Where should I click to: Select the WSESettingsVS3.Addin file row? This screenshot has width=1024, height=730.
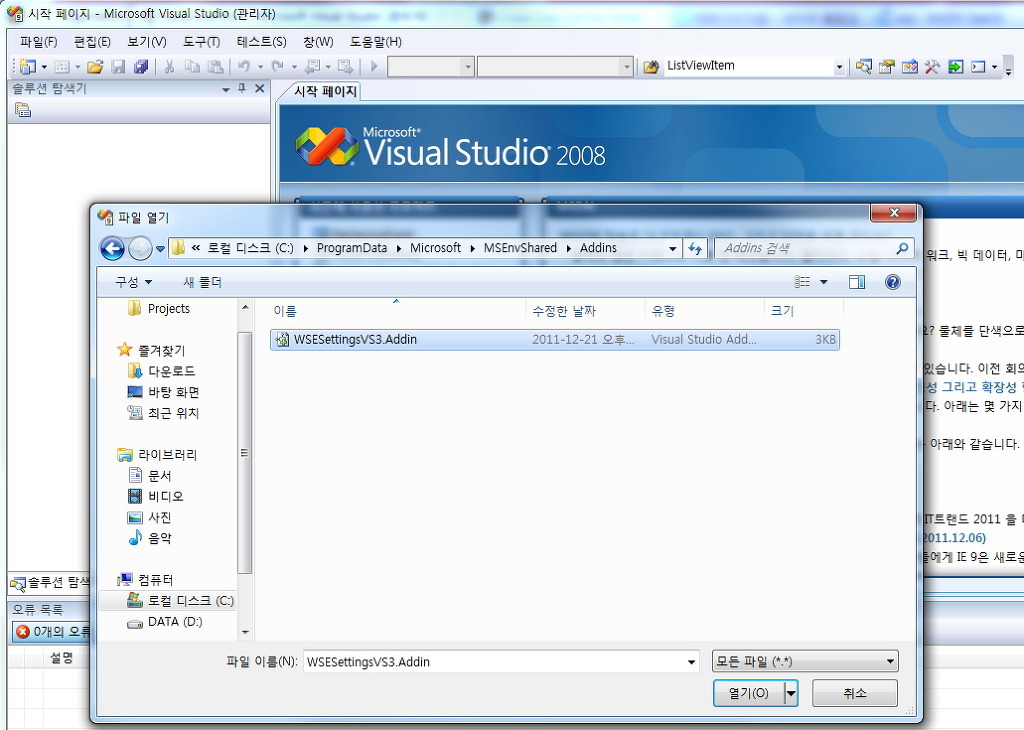click(x=554, y=340)
